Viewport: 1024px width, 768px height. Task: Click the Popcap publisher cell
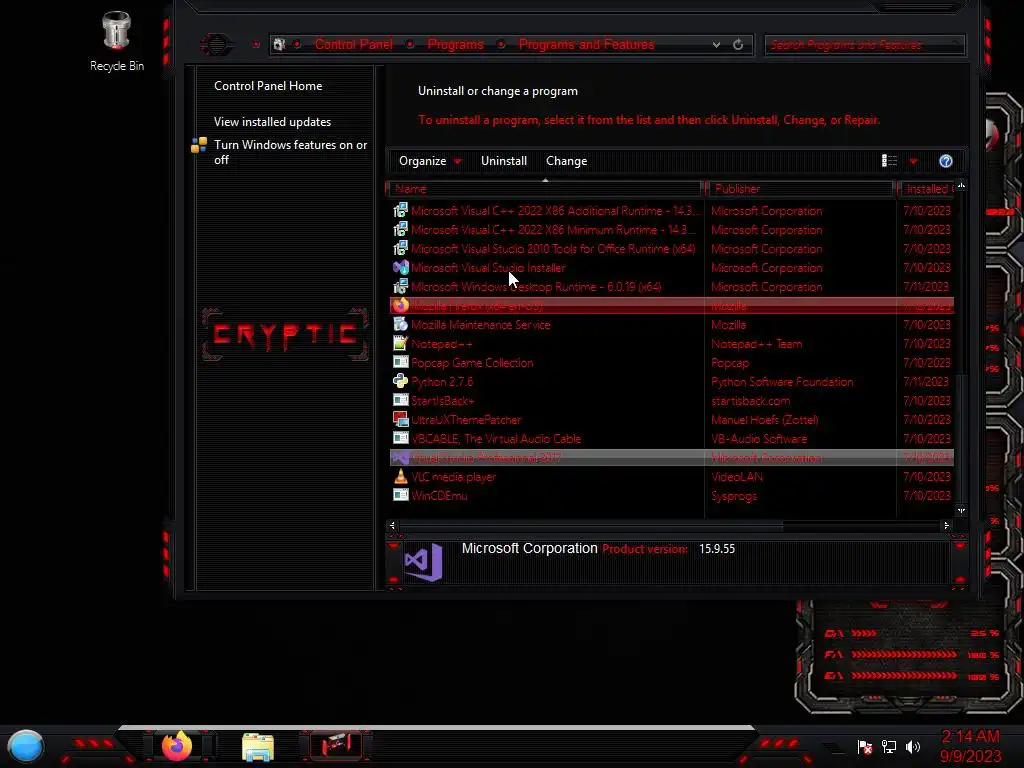(x=729, y=362)
